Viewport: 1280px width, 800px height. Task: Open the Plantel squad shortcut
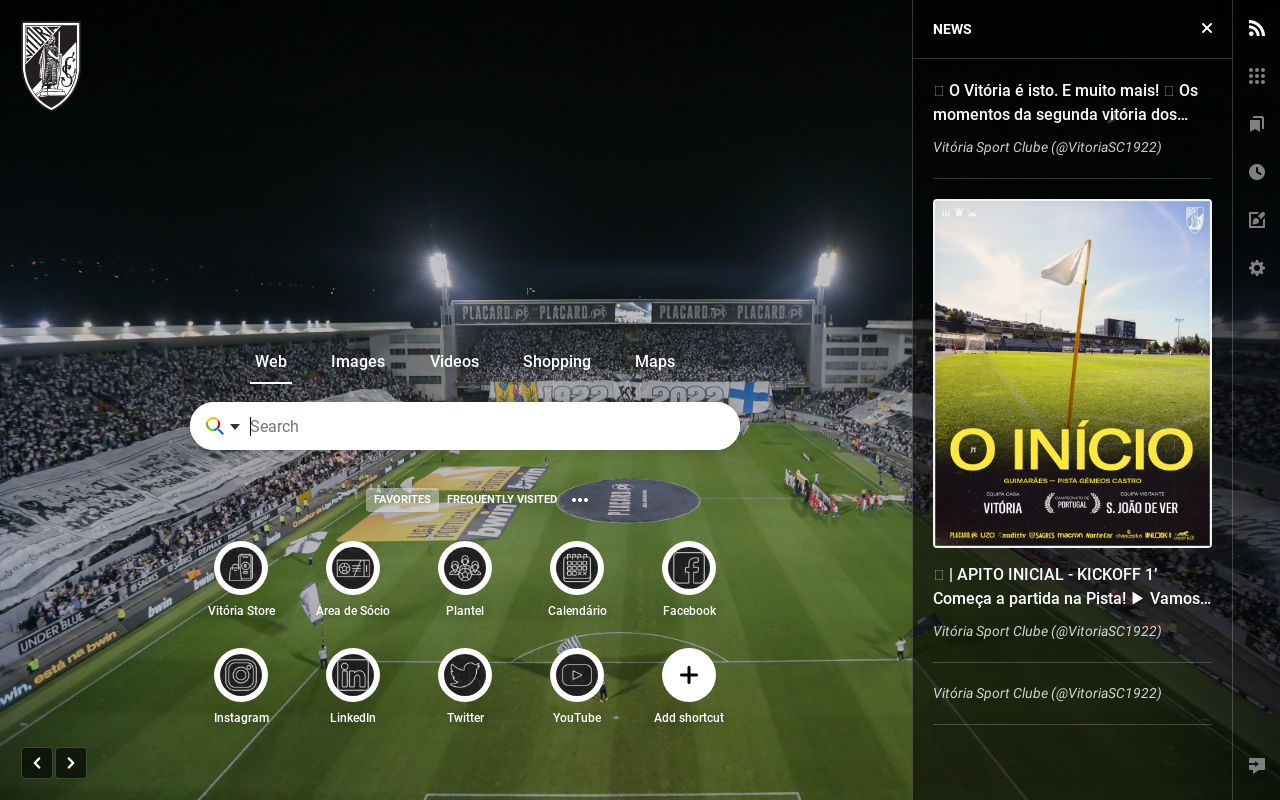pyautogui.click(x=465, y=568)
